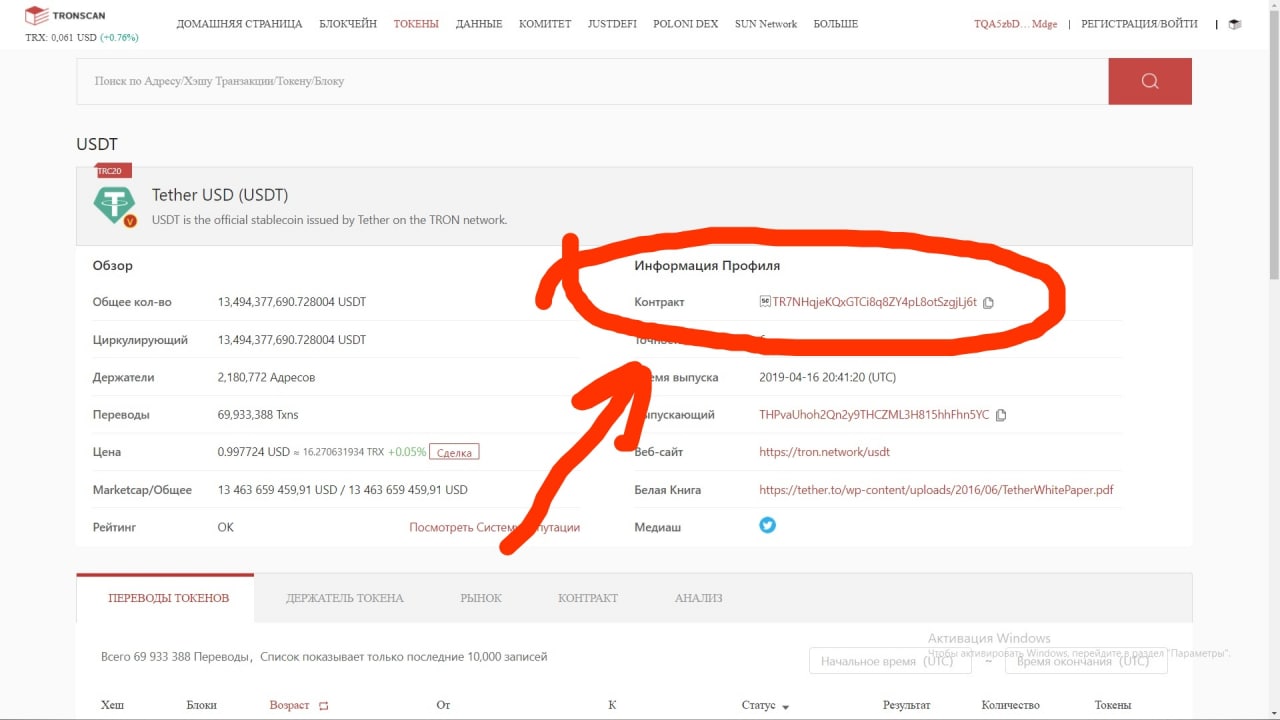
Task: Click the graduation cap icon in header
Action: click(x=1235, y=24)
